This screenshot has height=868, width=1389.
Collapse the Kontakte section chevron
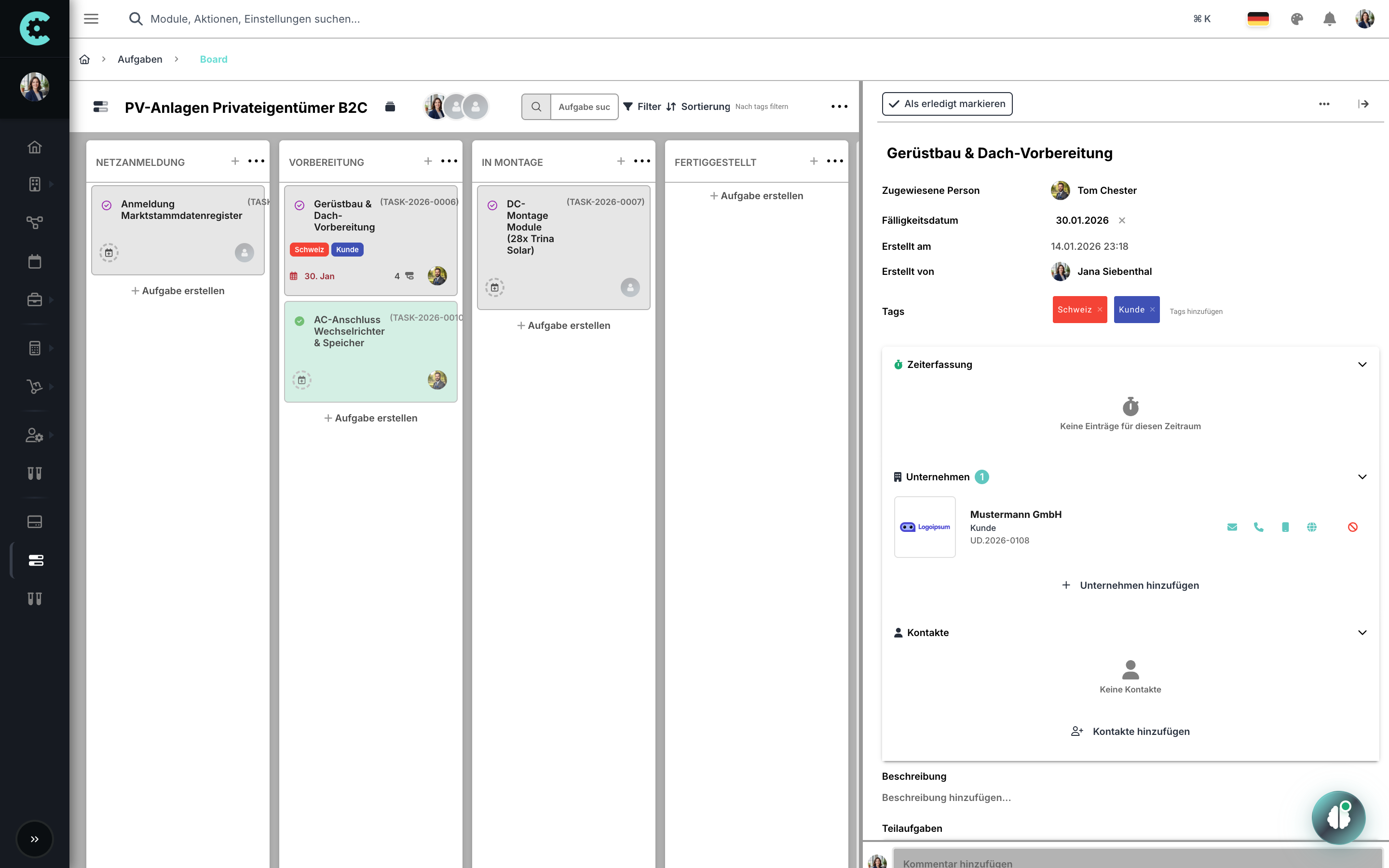[1363, 633]
